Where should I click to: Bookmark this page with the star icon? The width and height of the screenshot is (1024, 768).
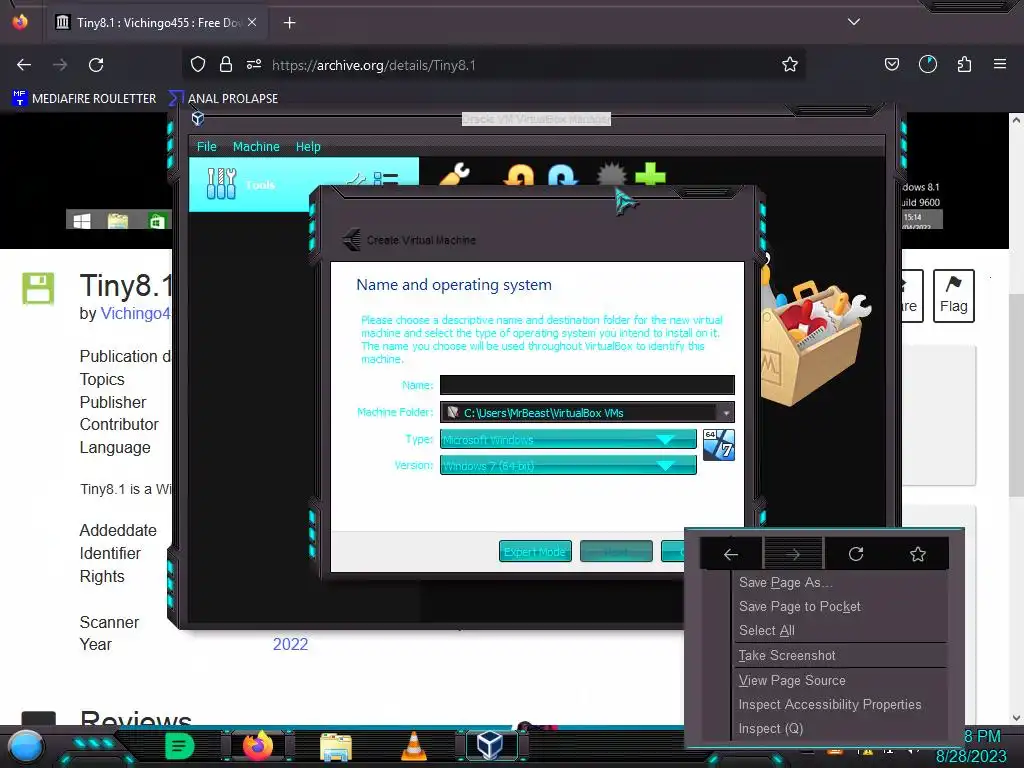(x=790, y=64)
